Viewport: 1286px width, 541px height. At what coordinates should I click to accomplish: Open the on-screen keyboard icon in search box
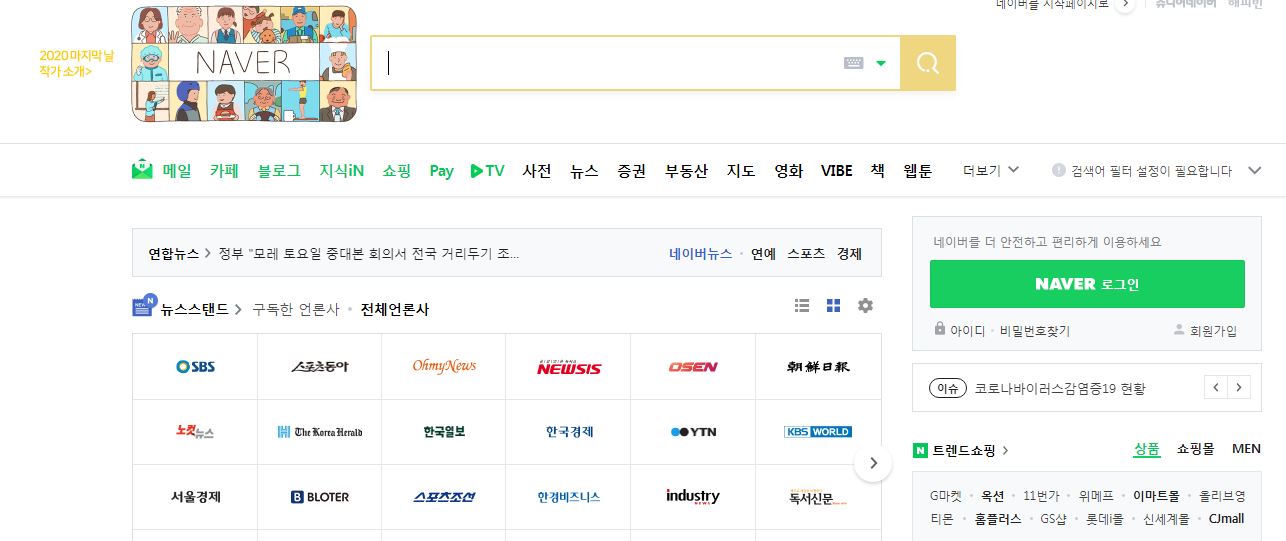(x=853, y=63)
